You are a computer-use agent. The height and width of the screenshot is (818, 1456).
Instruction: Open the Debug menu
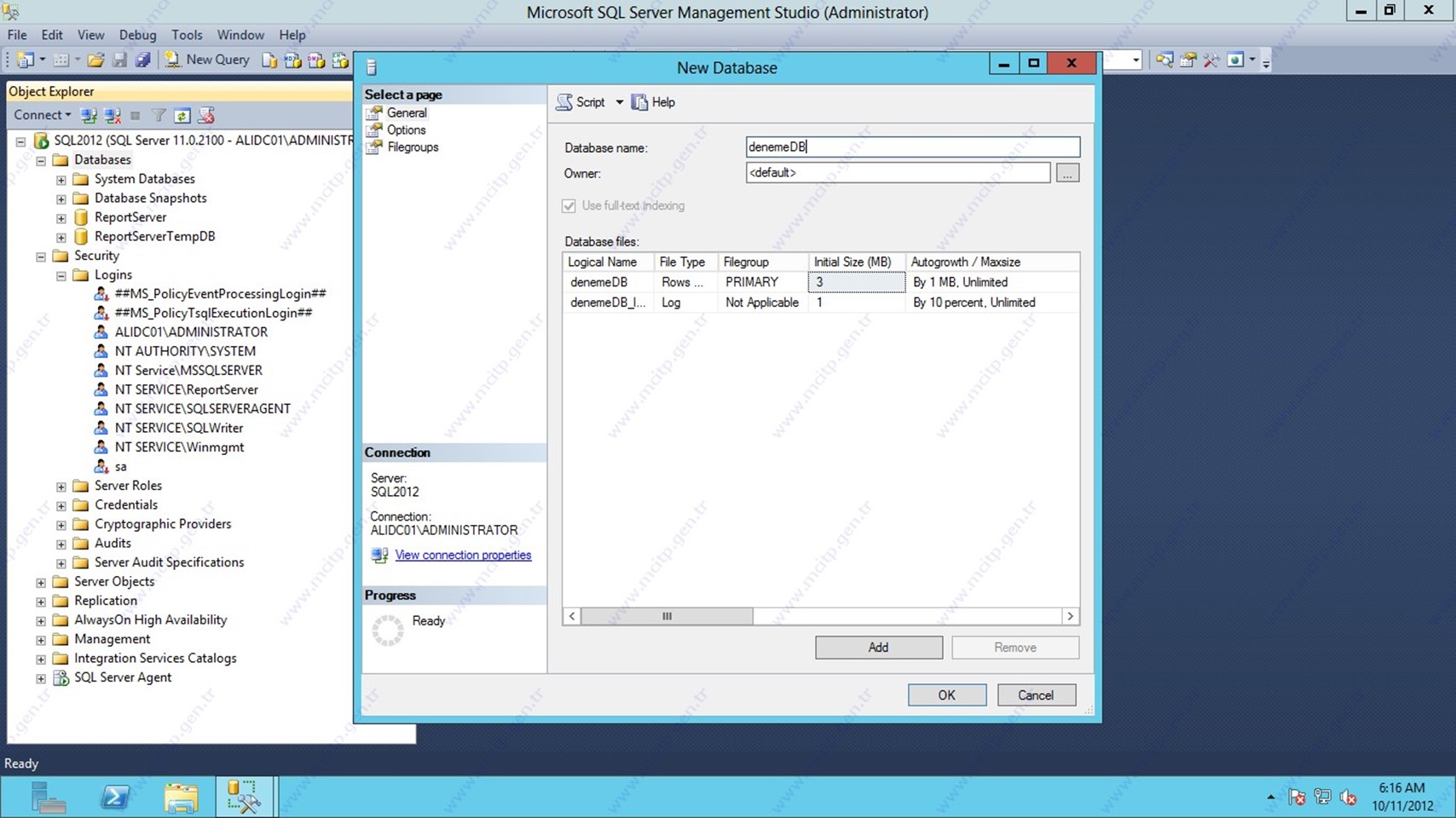click(x=137, y=35)
